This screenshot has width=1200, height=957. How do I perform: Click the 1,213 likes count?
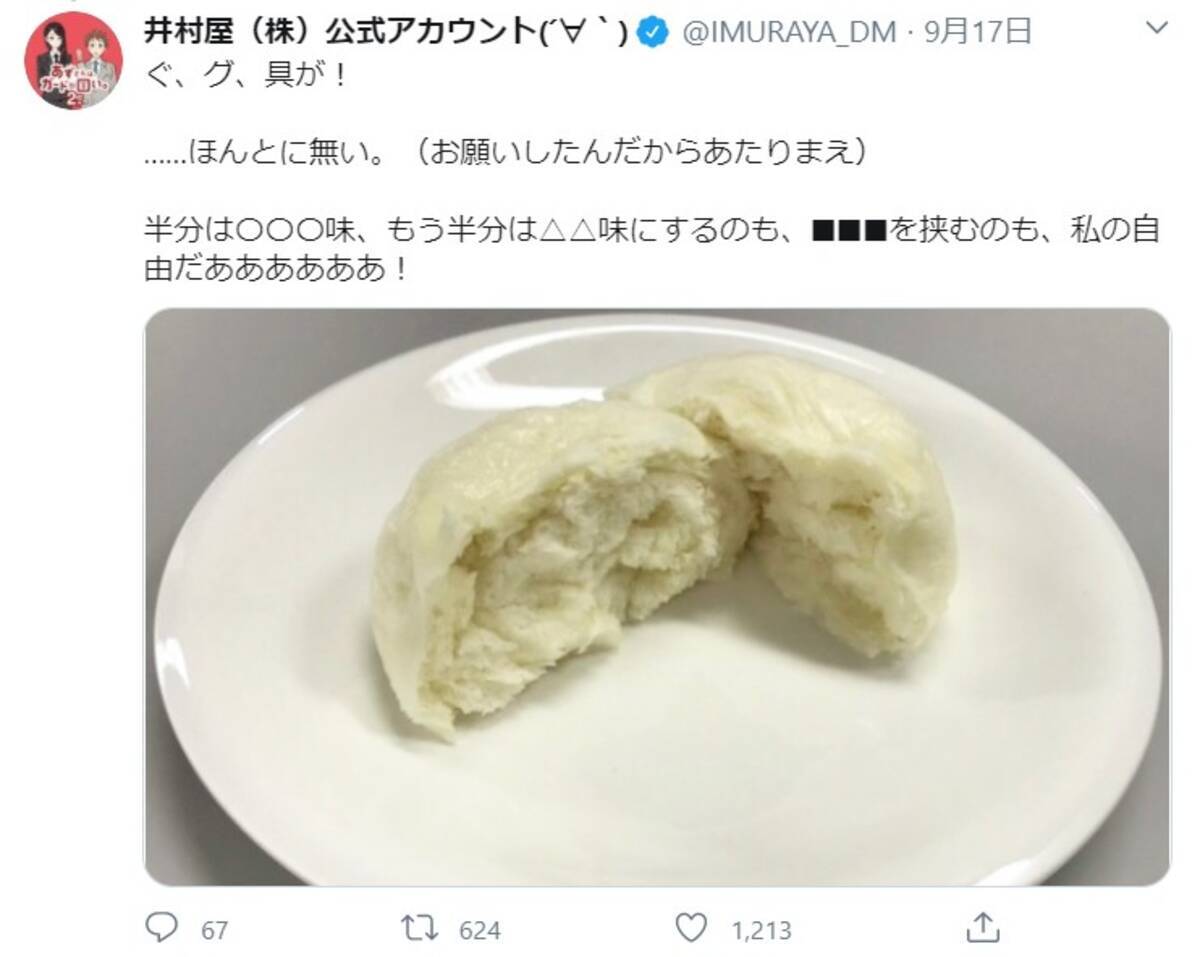pyautogui.click(x=762, y=930)
